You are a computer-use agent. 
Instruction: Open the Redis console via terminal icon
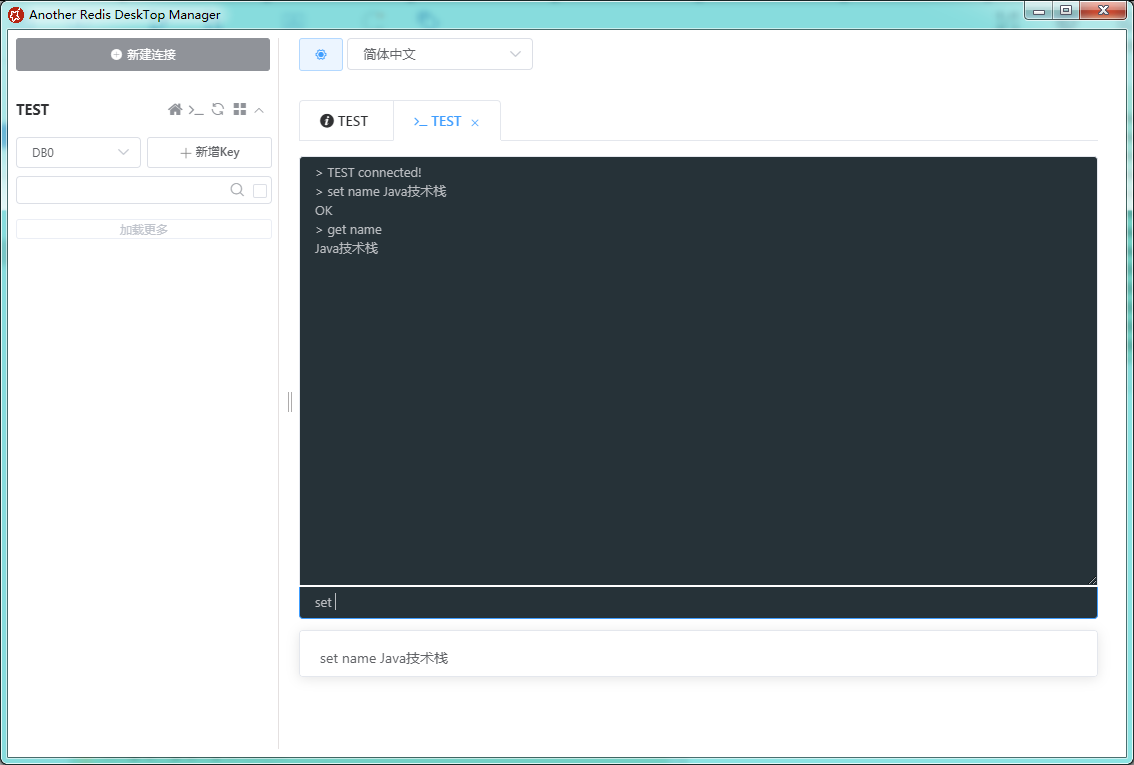pyautogui.click(x=196, y=110)
